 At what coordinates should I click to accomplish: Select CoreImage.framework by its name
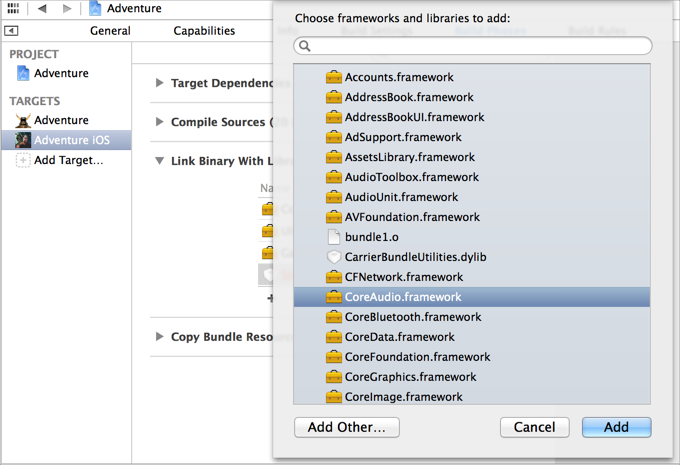coord(403,396)
